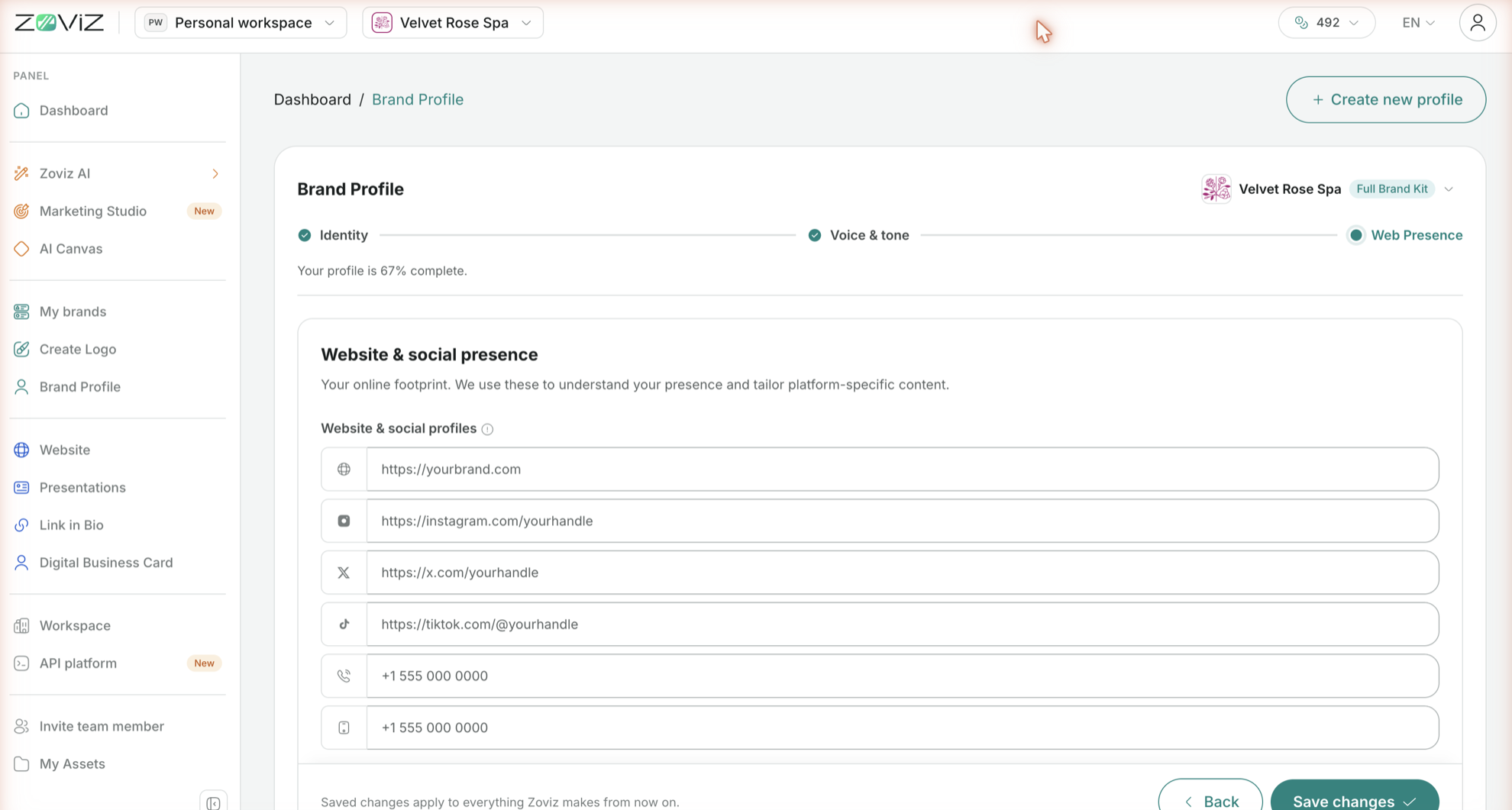Select the Web Presence step
The height and width of the screenshot is (810, 1512).
1405,235
